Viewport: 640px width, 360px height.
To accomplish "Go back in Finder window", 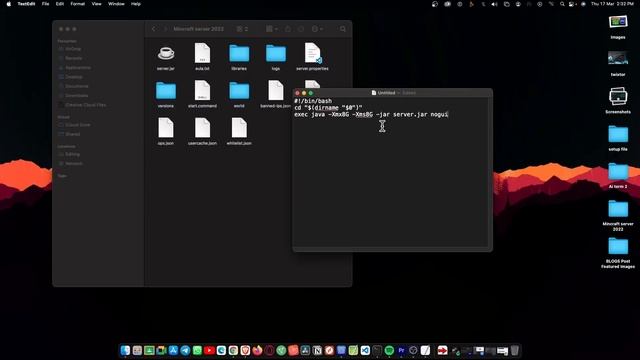I will click(154, 29).
